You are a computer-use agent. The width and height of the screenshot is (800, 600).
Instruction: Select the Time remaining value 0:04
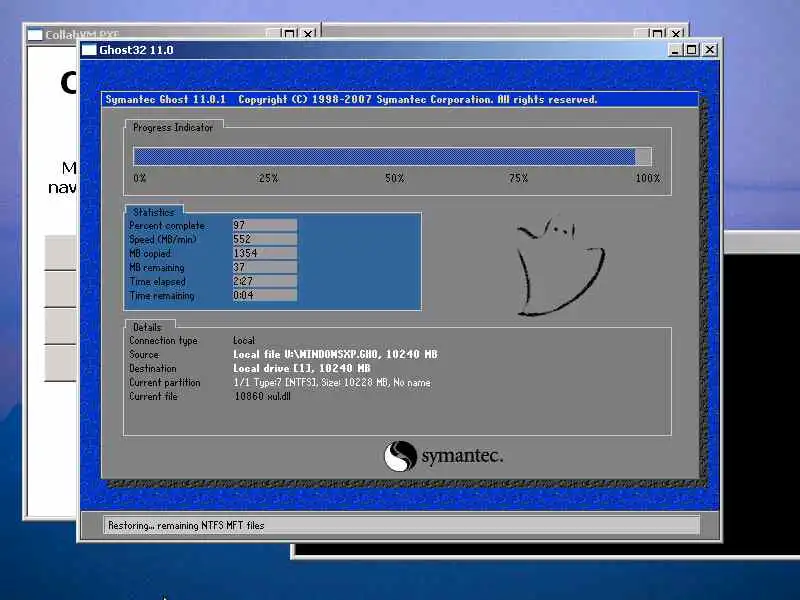tap(264, 295)
